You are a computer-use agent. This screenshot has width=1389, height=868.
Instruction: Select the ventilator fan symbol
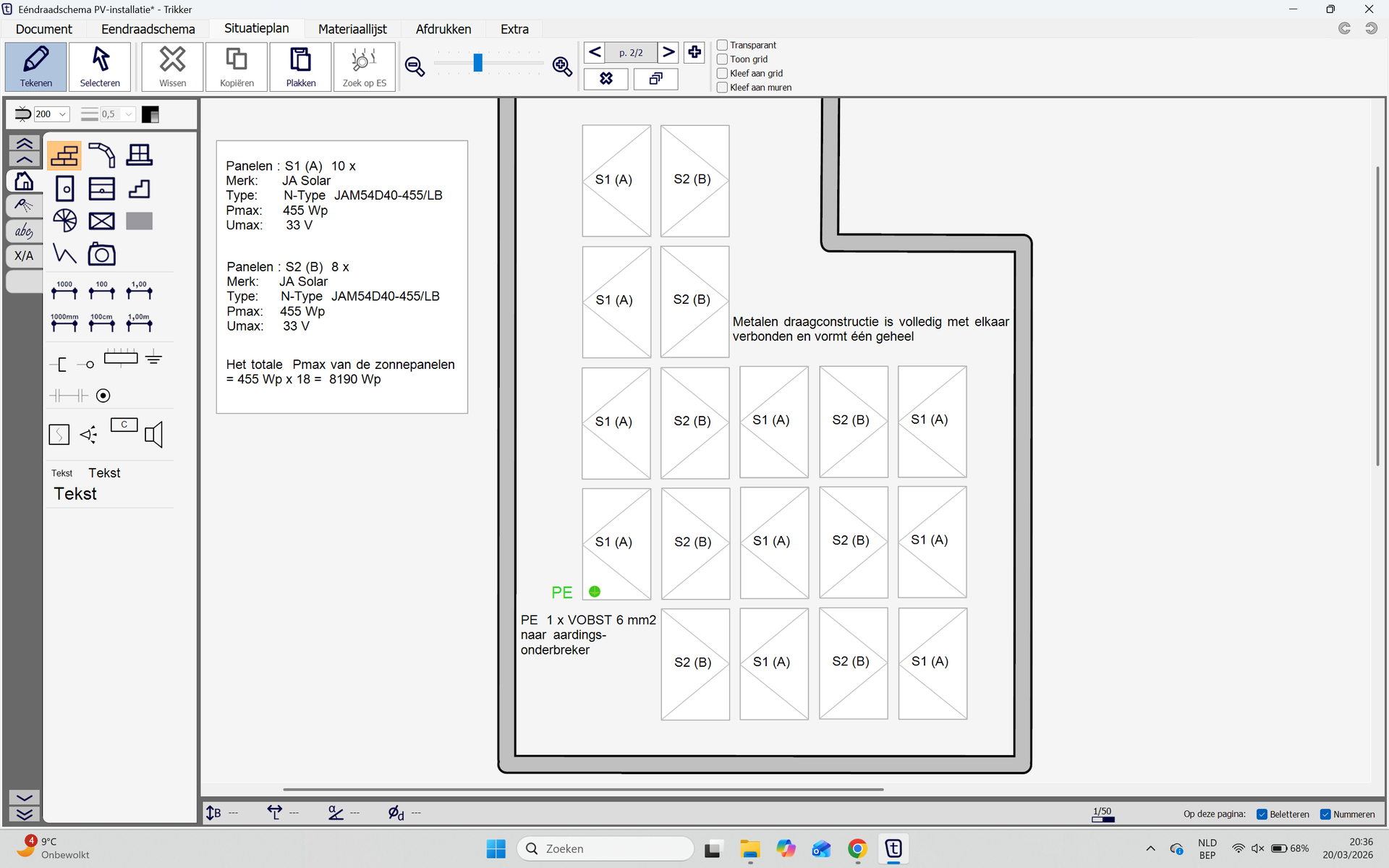64,221
